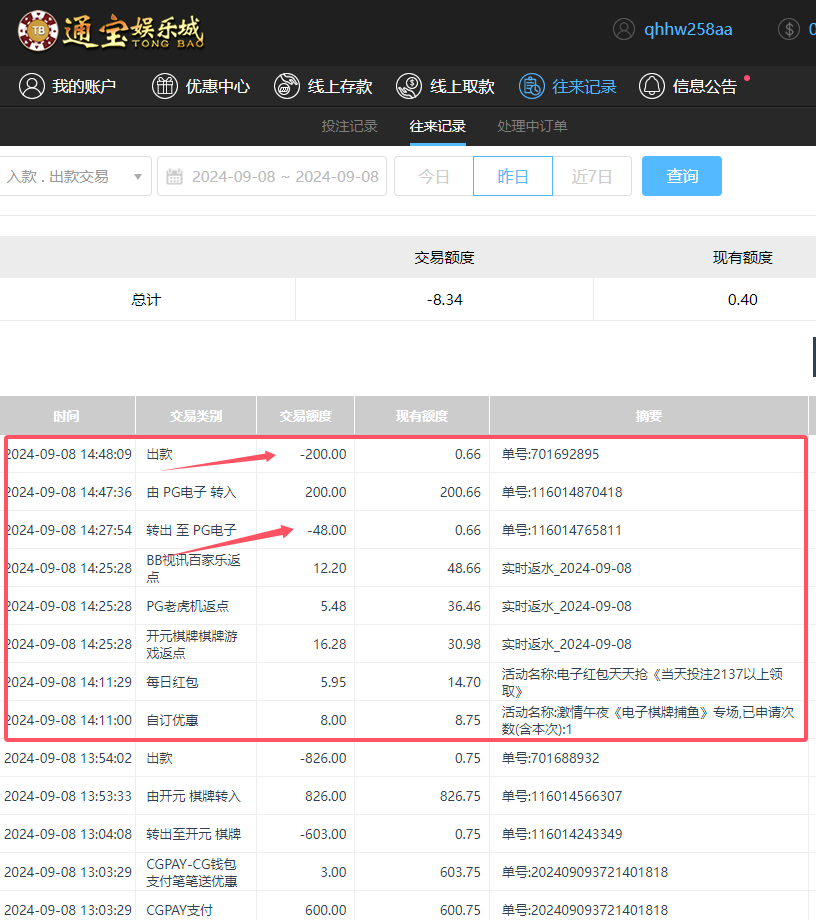Click the 出款 row with order 701692895
The height and width of the screenshot is (920, 816).
coord(400,454)
